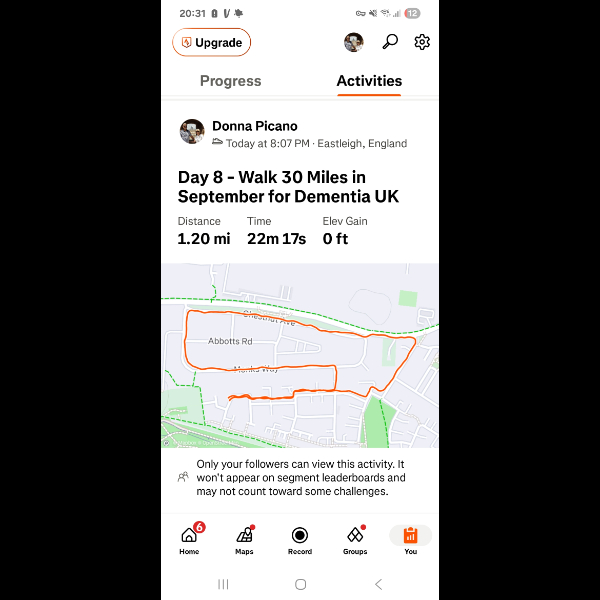Switch to the Progress tab
The image size is (600, 600).
pos(231,81)
